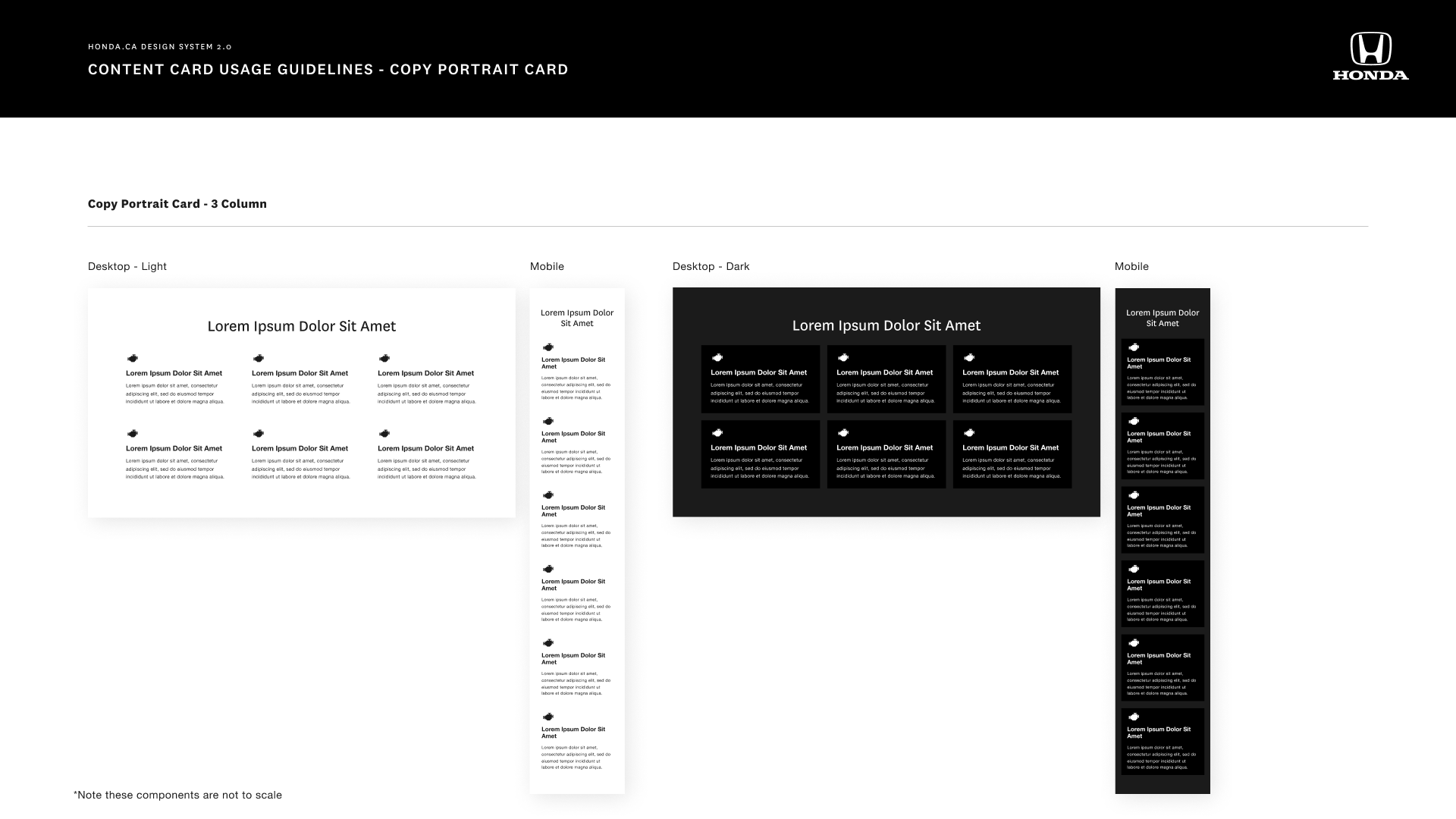Image resolution: width=1456 pixels, height=819 pixels.
Task: Click main heading inside the Desktop Light mockup
Action: coord(302,326)
